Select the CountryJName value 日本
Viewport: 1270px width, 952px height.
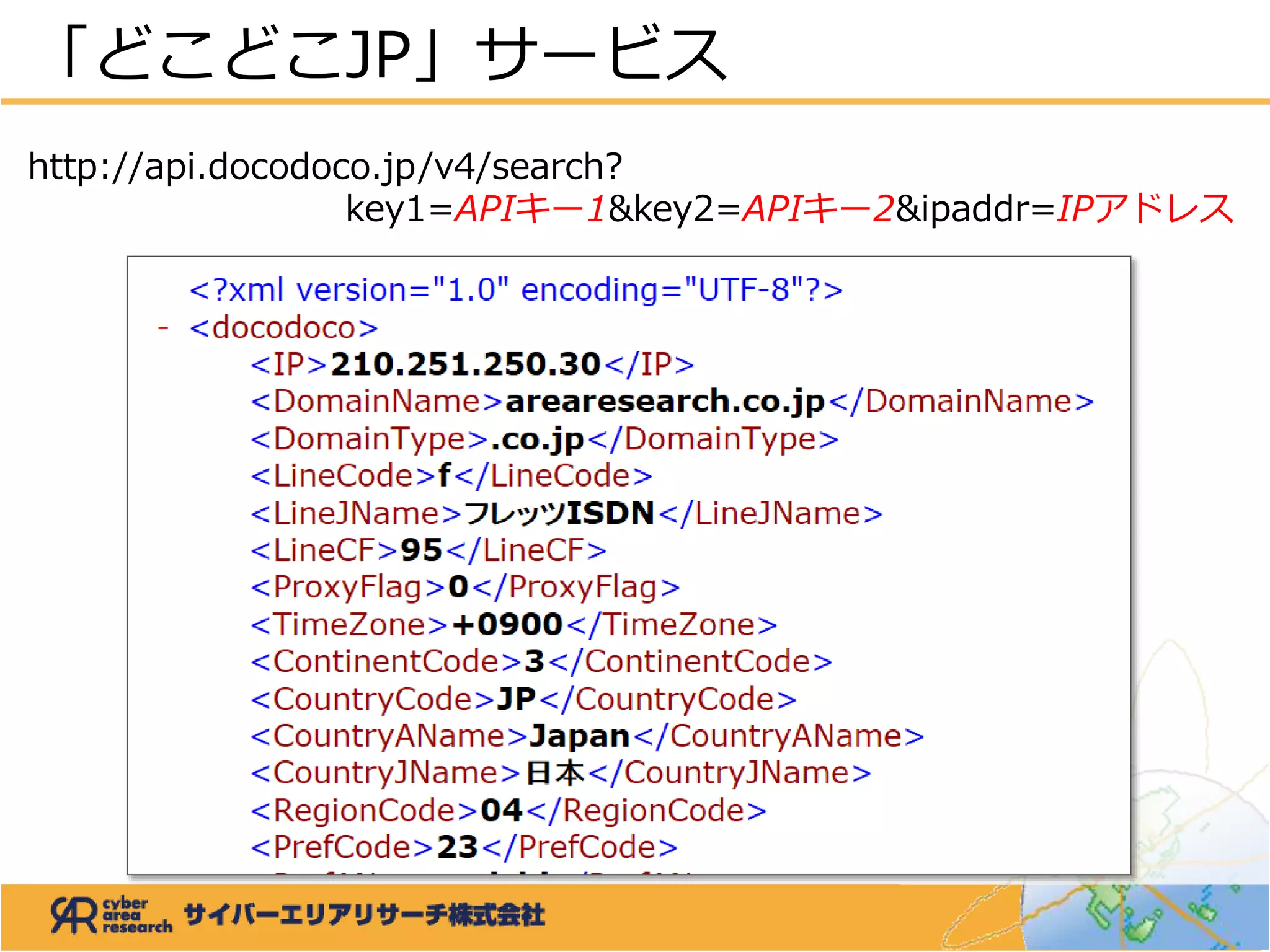[x=555, y=773]
